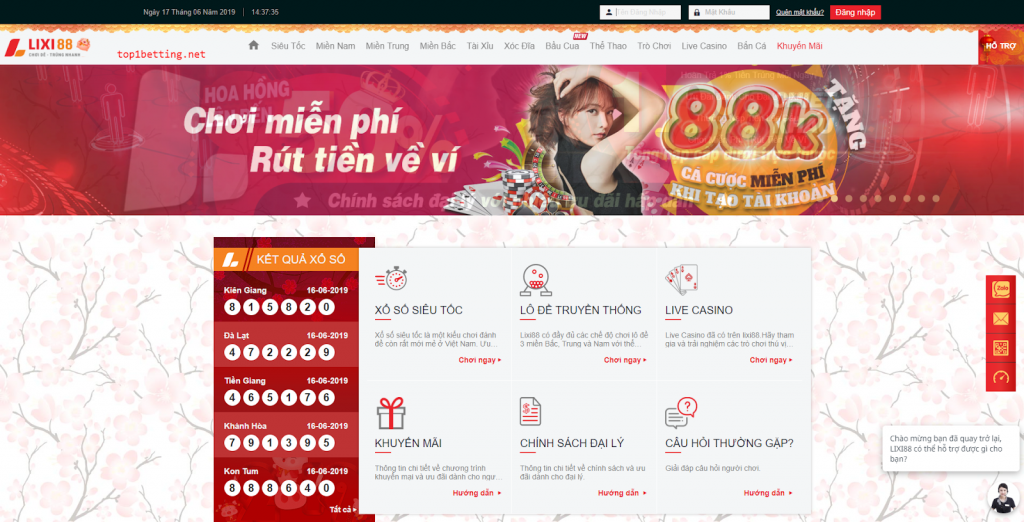The width and height of the screenshot is (1024, 522).
Task: Click Chơi ngay under Live Casino
Action: coord(771,360)
